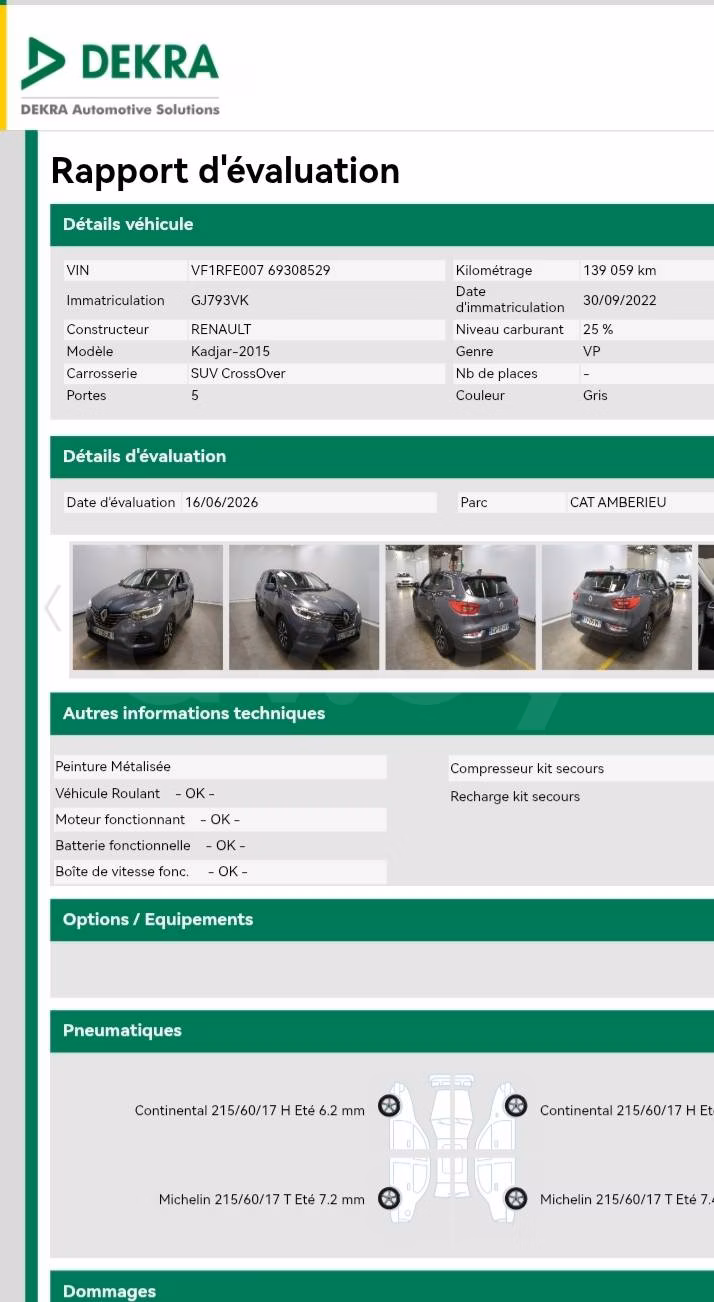Click the Détails véhicule section header
Image resolution: width=714 pixels, height=1302 pixels.
point(382,224)
